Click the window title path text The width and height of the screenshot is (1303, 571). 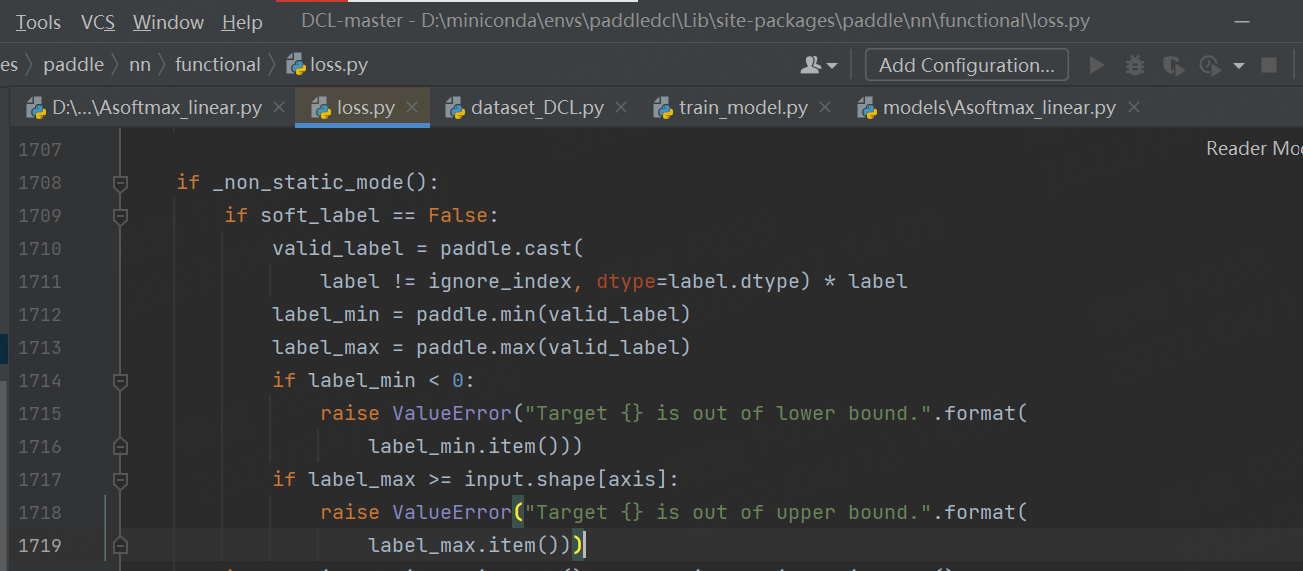(x=696, y=21)
